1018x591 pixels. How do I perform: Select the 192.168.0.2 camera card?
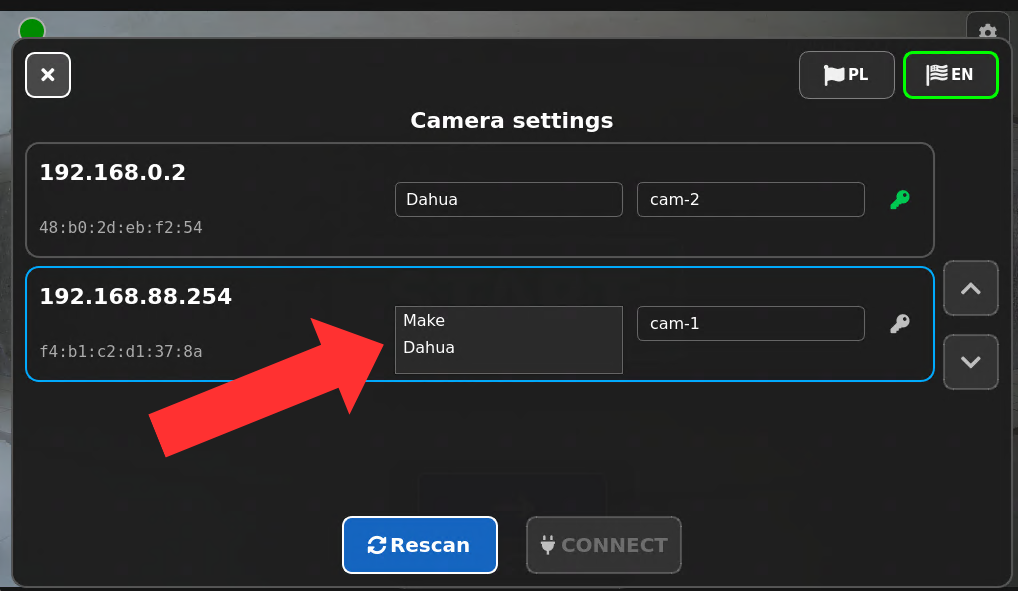tap(480, 200)
